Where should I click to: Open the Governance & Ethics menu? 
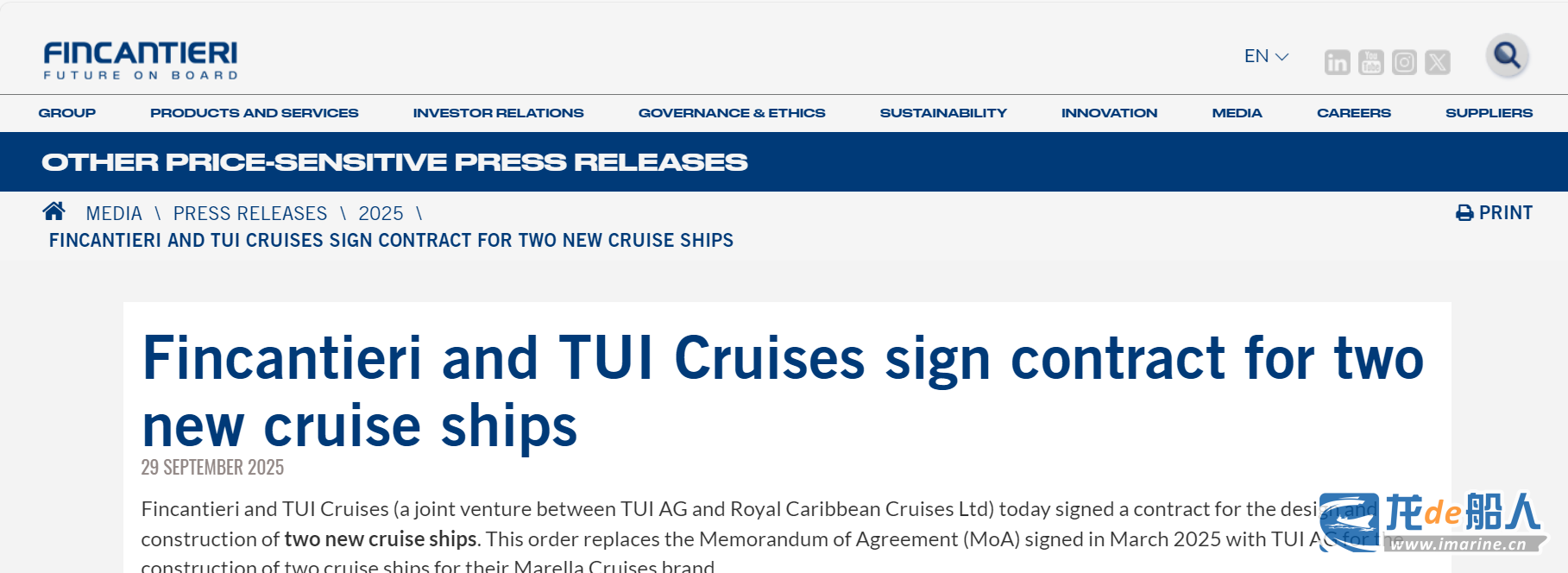pyautogui.click(x=732, y=113)
